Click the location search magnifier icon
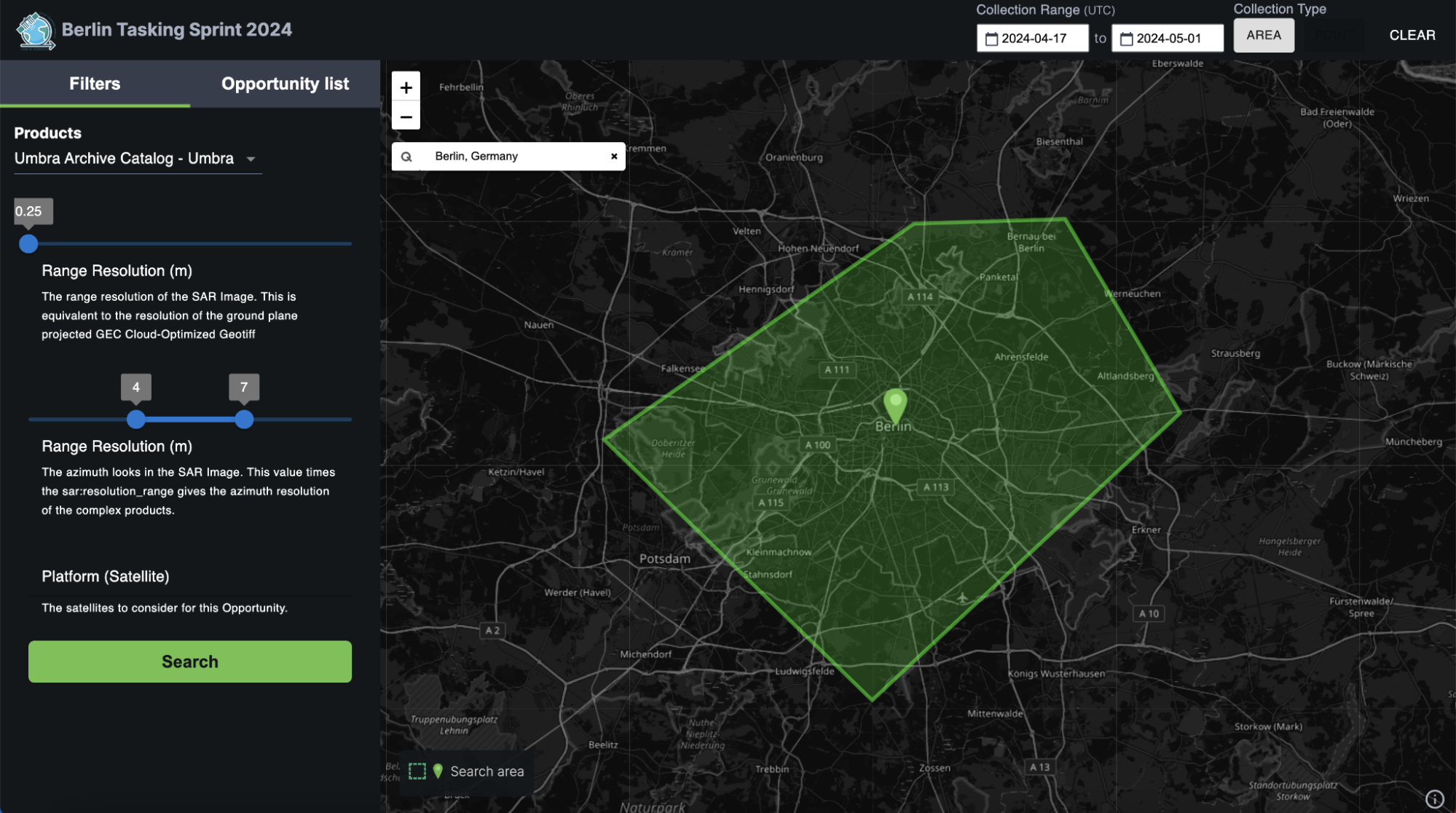 pyautogui.click(x=406, y=157)
